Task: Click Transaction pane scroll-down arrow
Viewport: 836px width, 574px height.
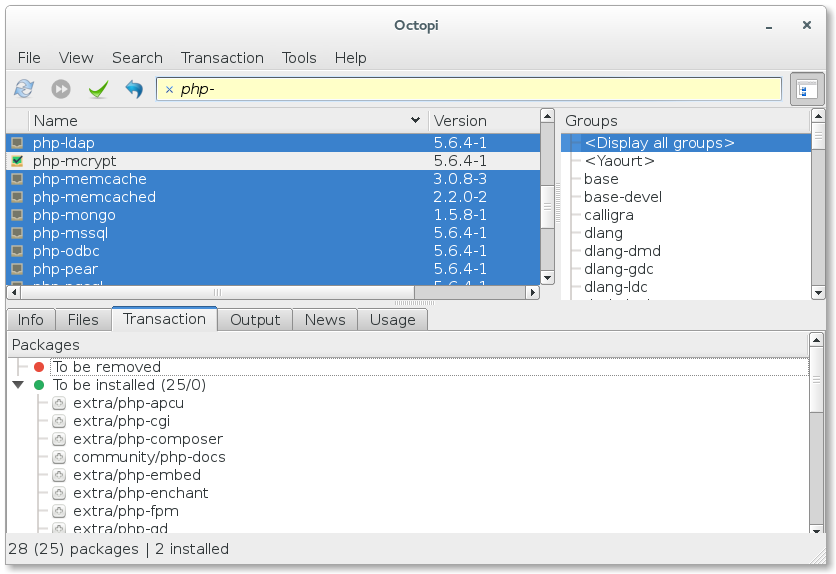Action: (816, 530)
